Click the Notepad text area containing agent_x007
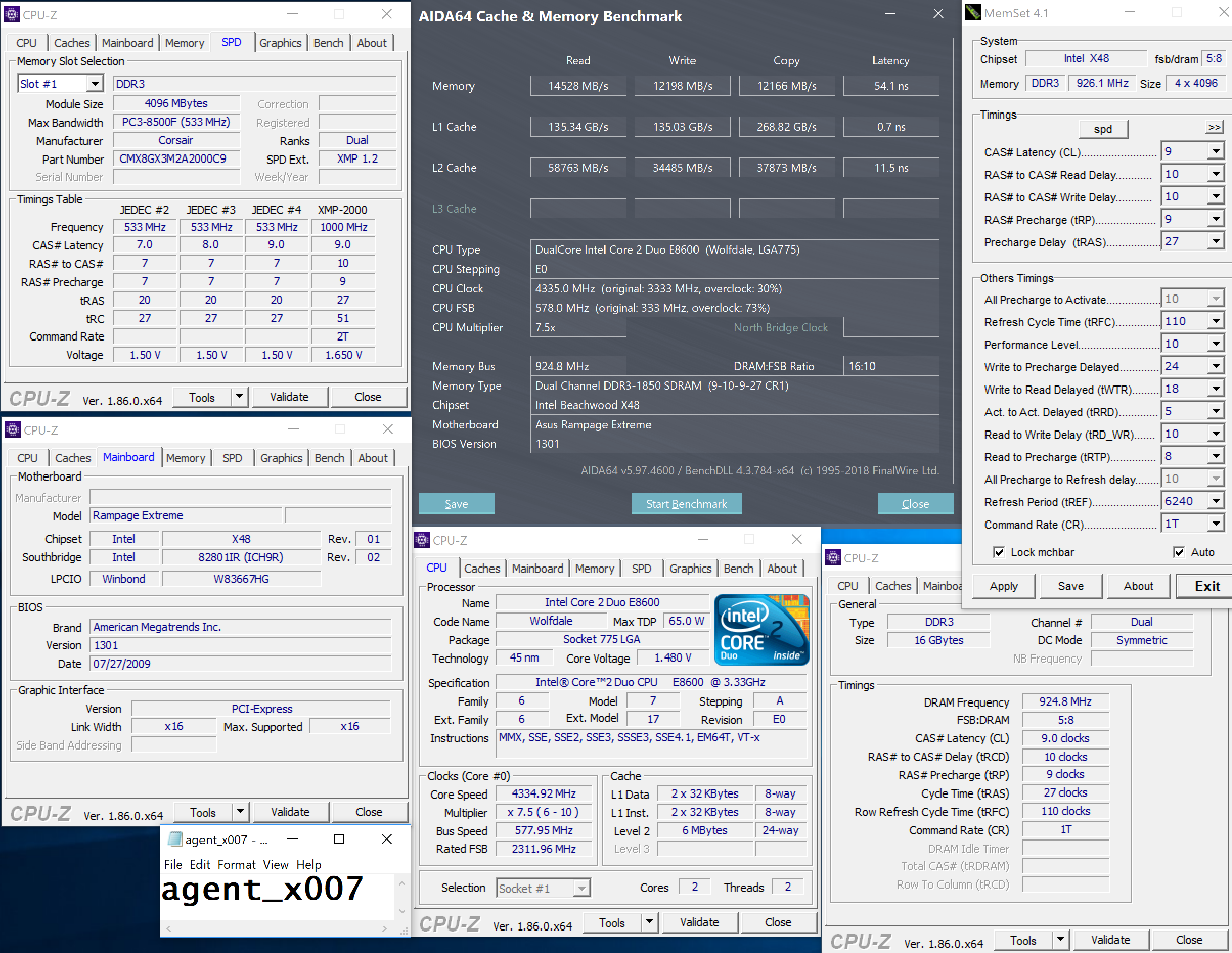 (x=278, y=897)
